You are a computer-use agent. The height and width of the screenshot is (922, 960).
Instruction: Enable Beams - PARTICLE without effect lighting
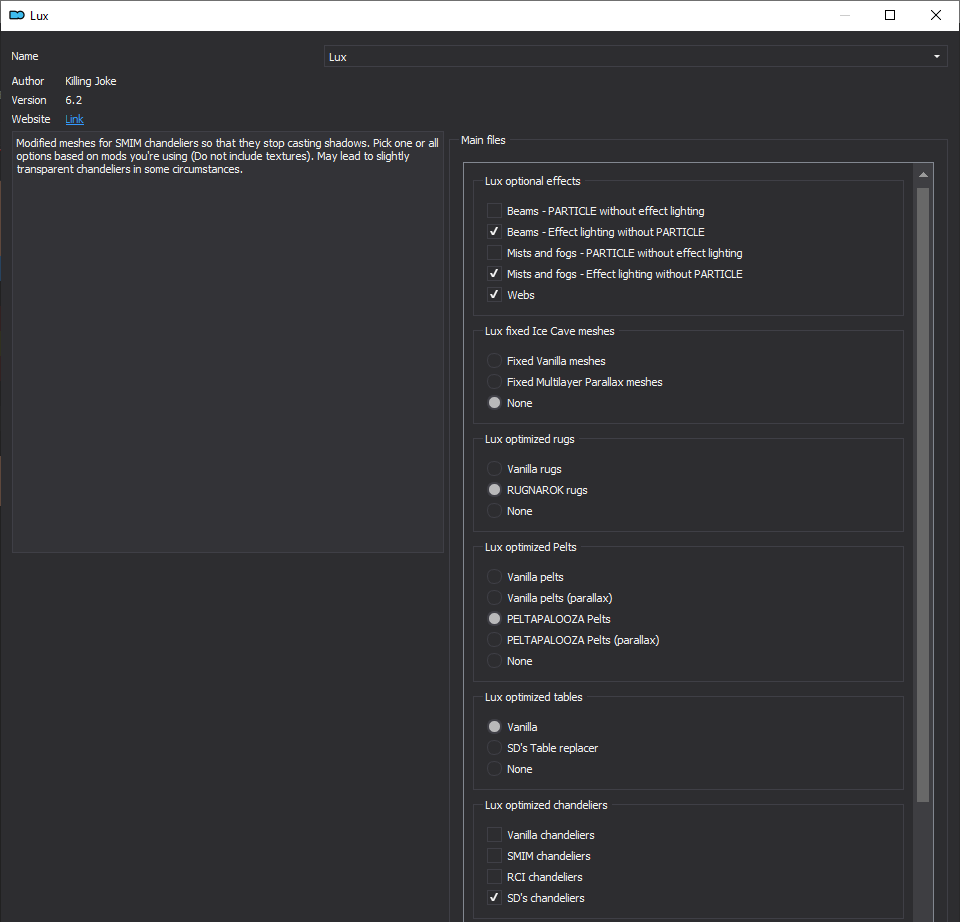click(x=494, y=211)
